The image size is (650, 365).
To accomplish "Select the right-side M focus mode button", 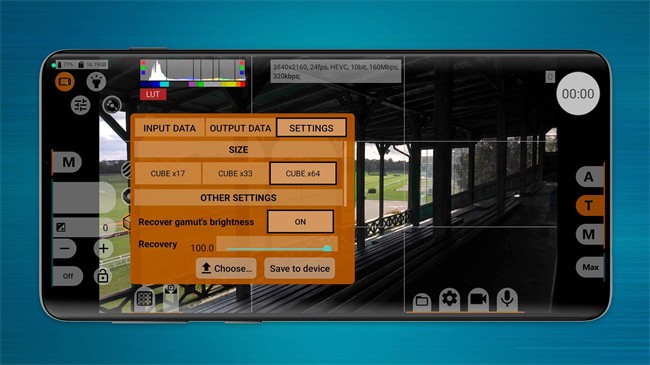I will [x=589, y=234].
